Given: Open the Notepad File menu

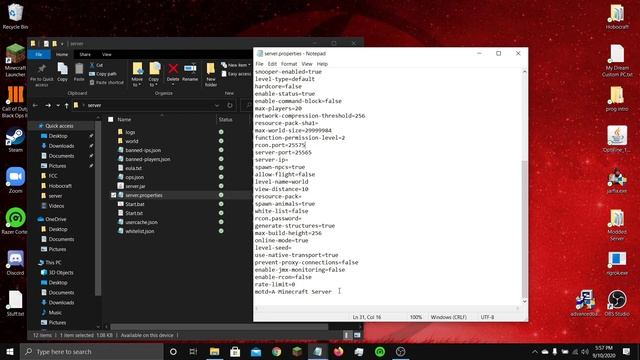Looking at the screenshot, I should pos(259,64).
